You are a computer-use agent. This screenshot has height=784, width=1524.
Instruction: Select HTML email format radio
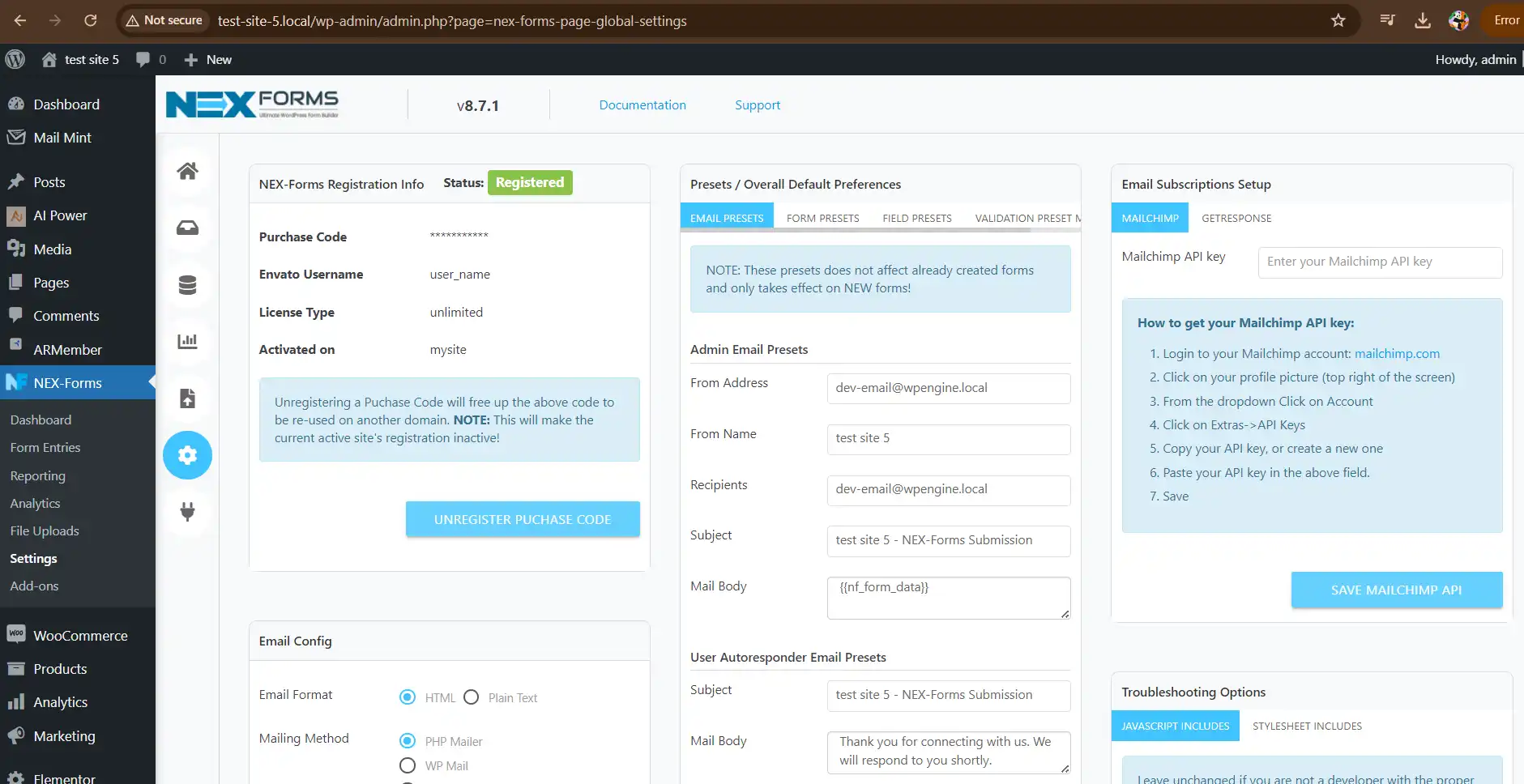pyautogui.click(x=408, y=697)
